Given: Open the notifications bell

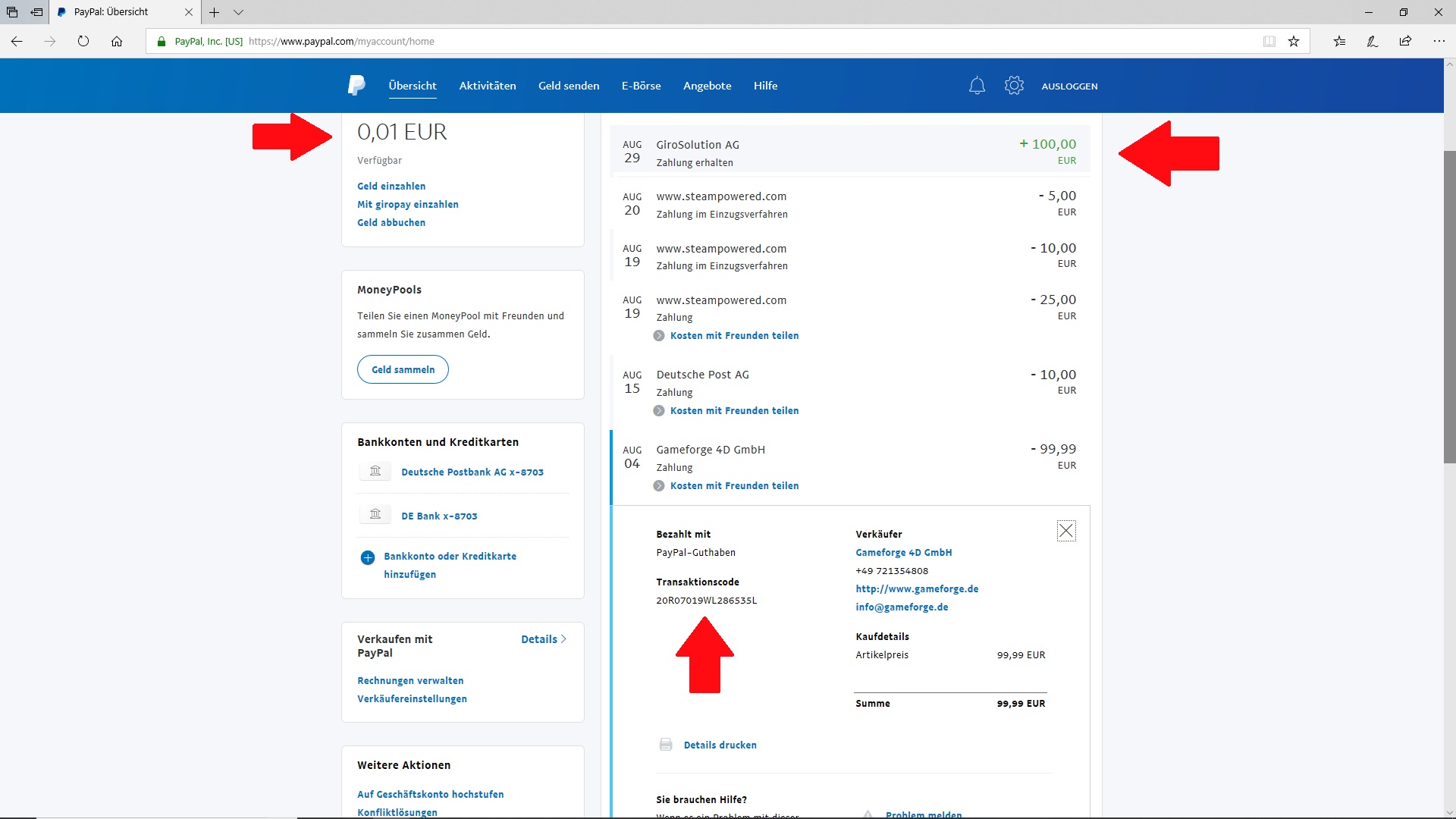Looking at the screenshot, I should 977,86.
